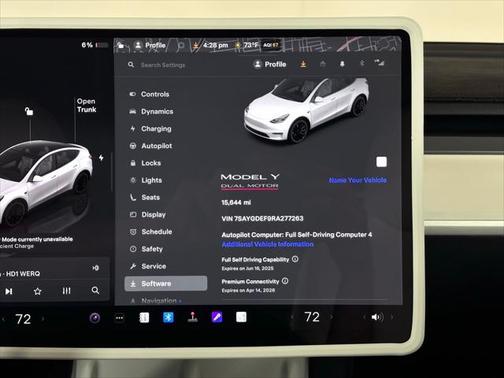Raise driver temperature with right arrow
504x378 pixels.
tap(43, 319)
